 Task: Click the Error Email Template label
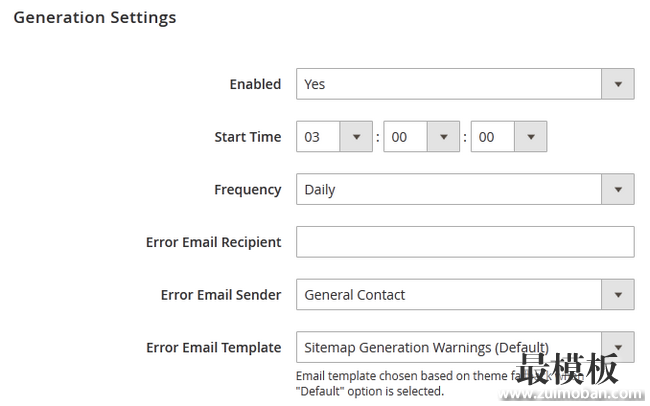pos(213,348)
